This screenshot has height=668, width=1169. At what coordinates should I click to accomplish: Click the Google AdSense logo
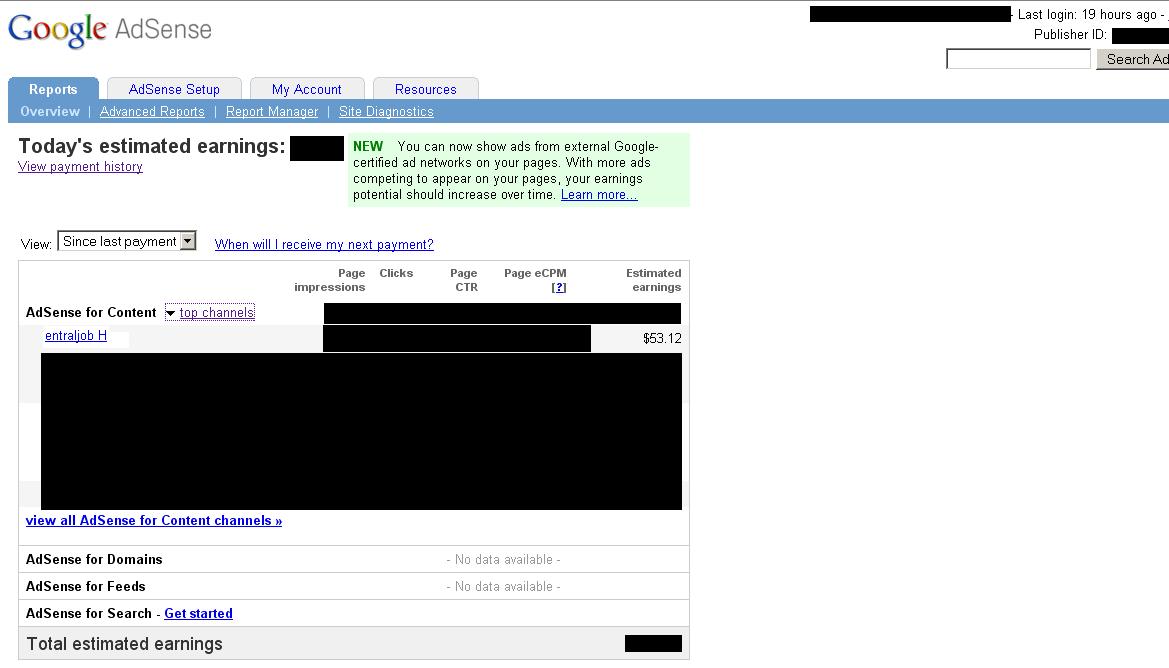110,30
